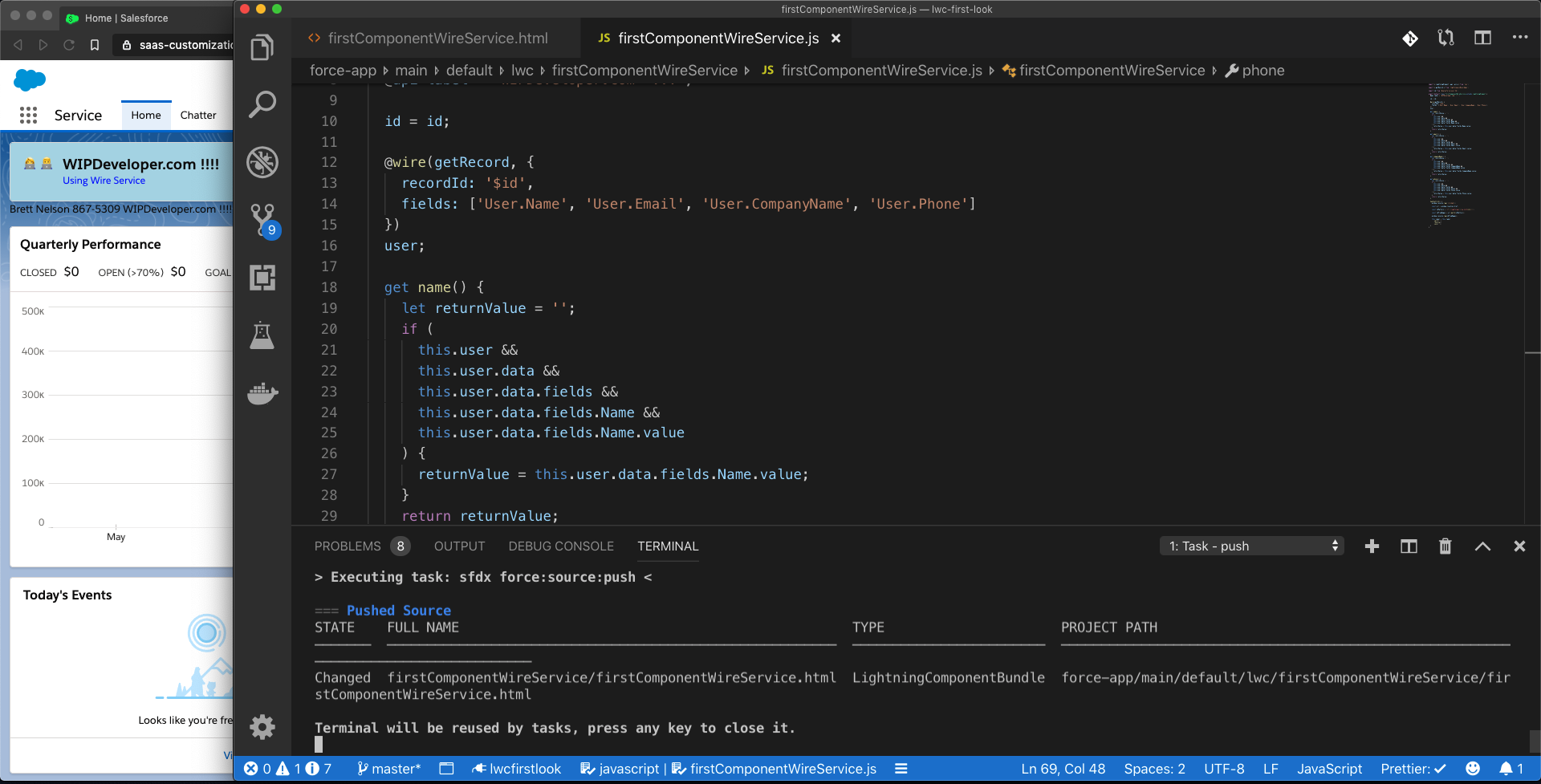Viewport: 1541px width, 784px height.
Task: Change the Spaces: 2 indentation setting
Action: (x=1154, y=769)
